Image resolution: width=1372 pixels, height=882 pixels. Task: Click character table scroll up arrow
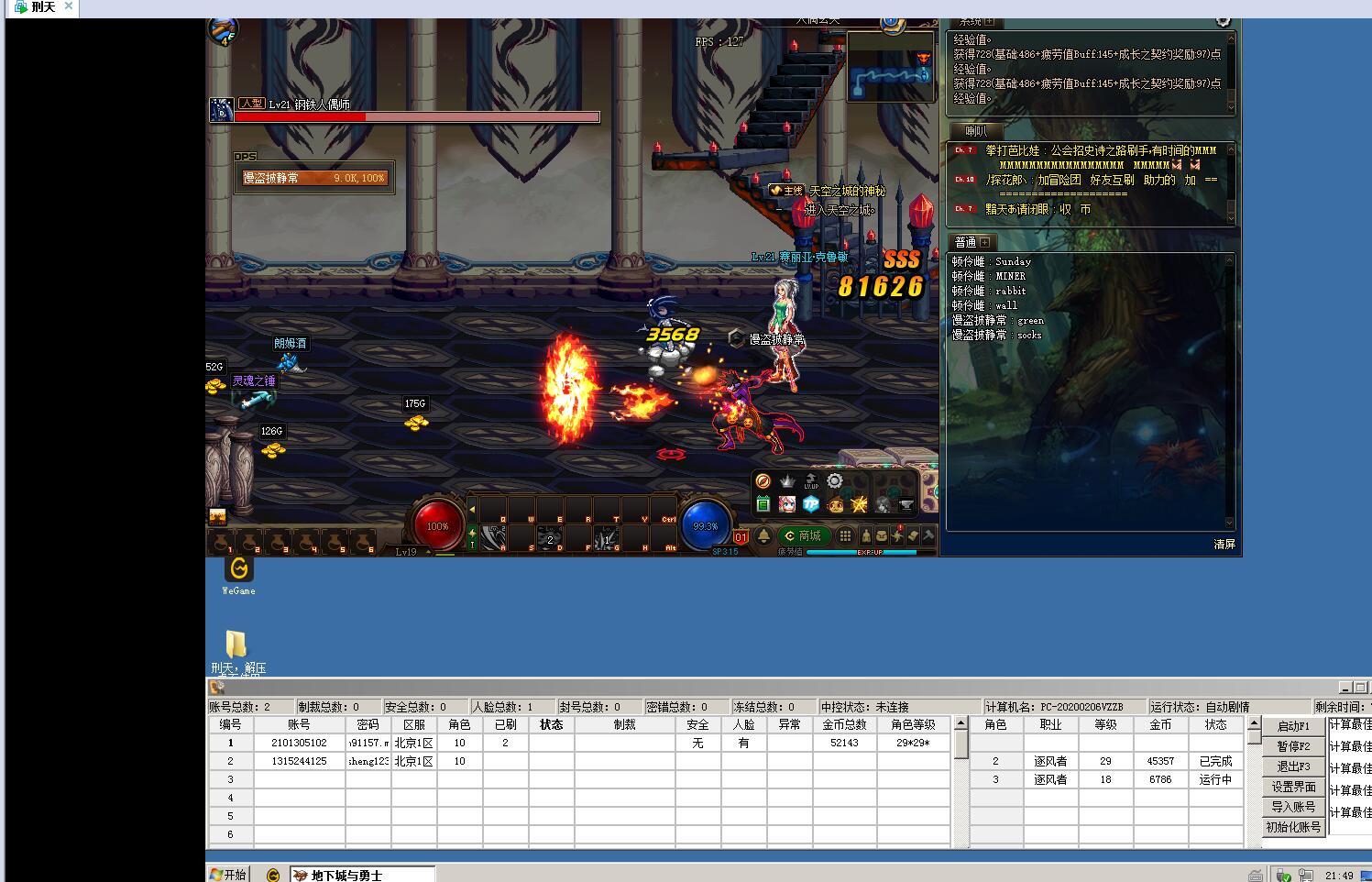click(x=1254, y=722)
